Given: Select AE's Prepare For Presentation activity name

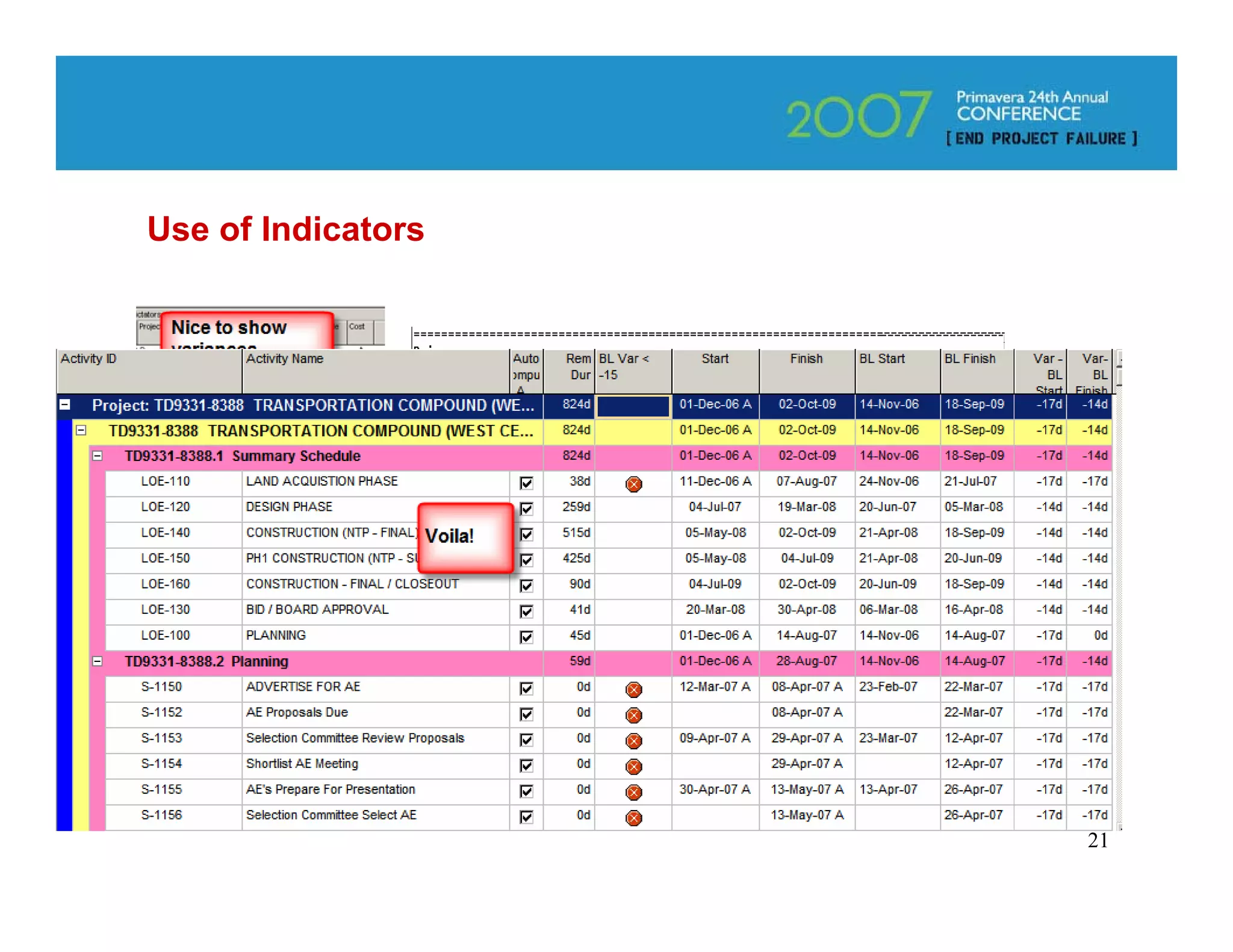Looking at the screenshot, I should click(x=331, y=790).
